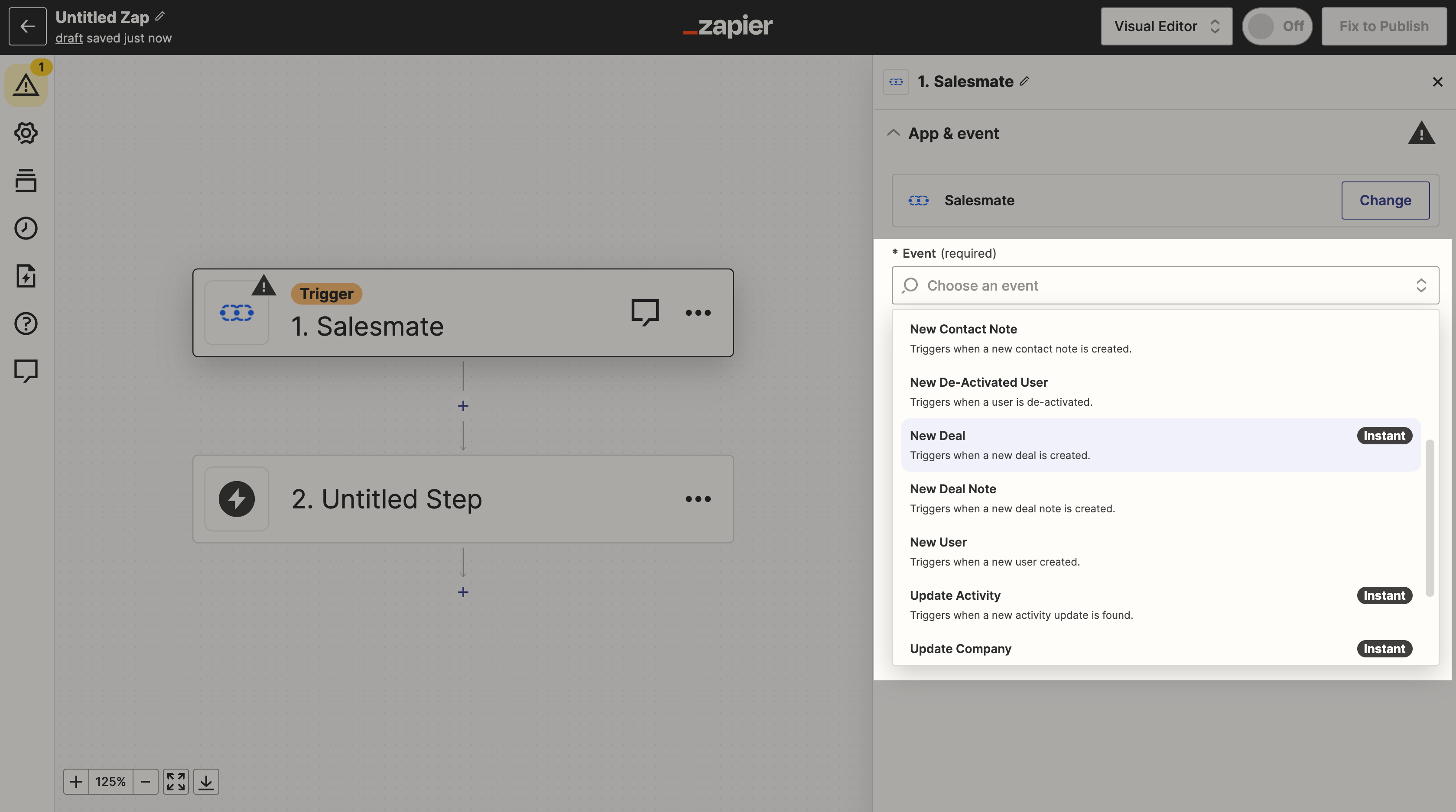Click the Trigger badge label
The image size is (1456, 812).
pyautogui.click(x=326, y=294)
